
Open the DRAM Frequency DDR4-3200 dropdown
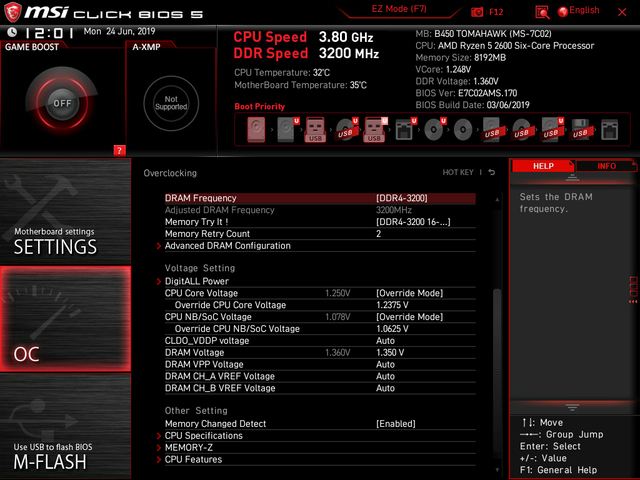[x=402, y=198]
